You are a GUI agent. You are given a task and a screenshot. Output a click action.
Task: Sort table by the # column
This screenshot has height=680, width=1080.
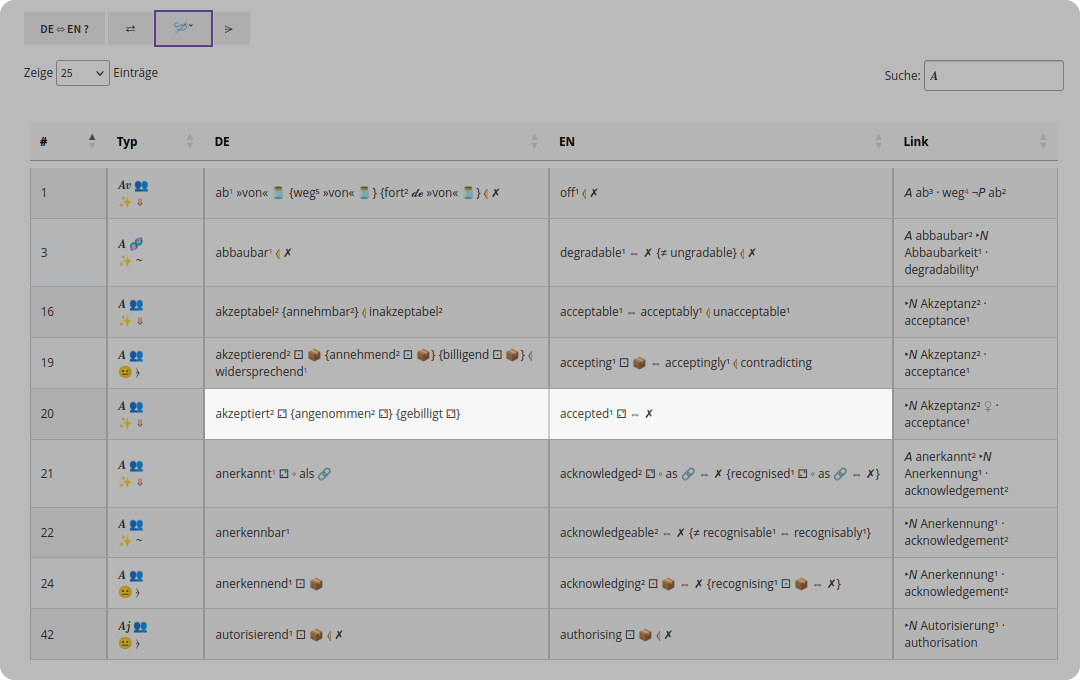tap(68, 141)
